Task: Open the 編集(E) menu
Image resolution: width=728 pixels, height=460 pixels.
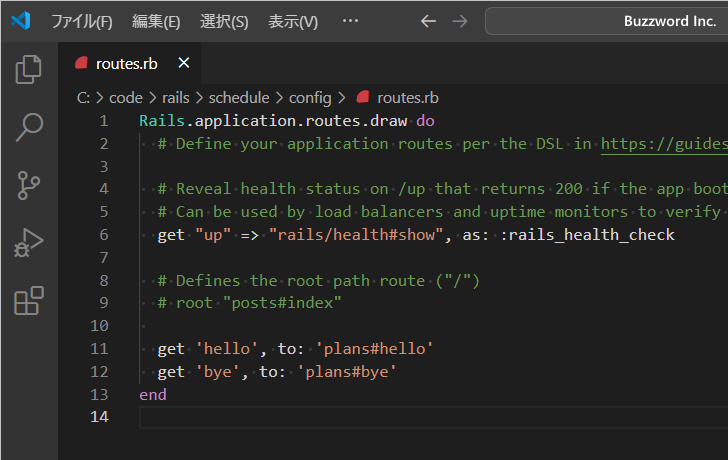Action: [156, 21]
